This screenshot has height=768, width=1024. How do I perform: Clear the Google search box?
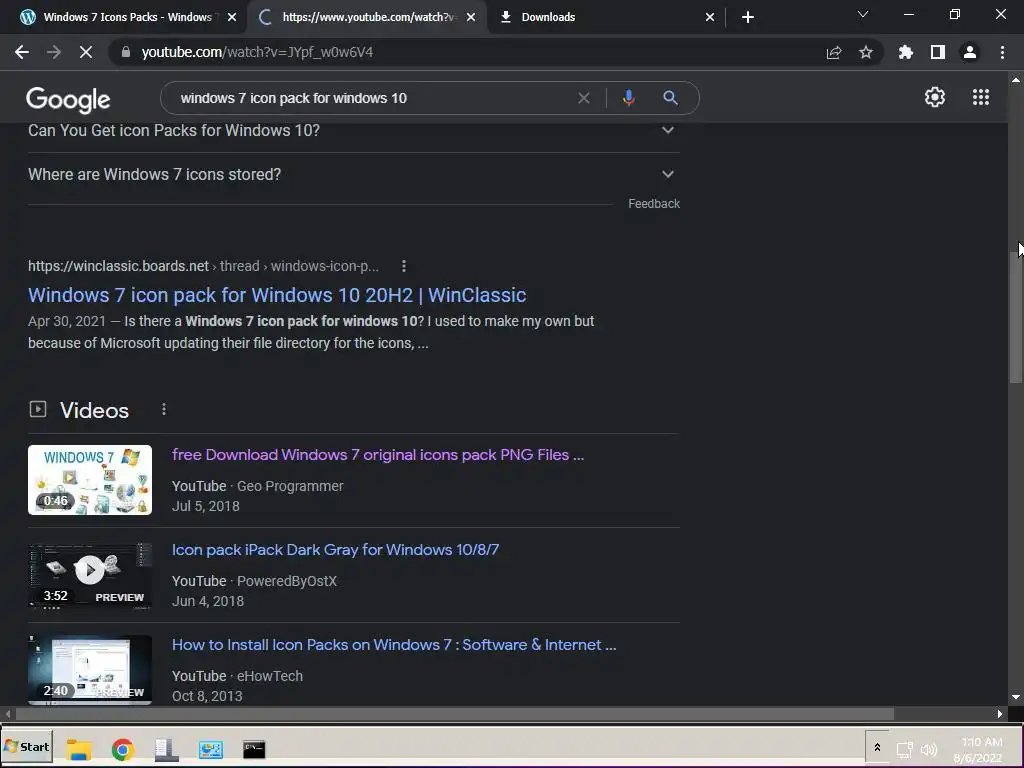(584, 98)
